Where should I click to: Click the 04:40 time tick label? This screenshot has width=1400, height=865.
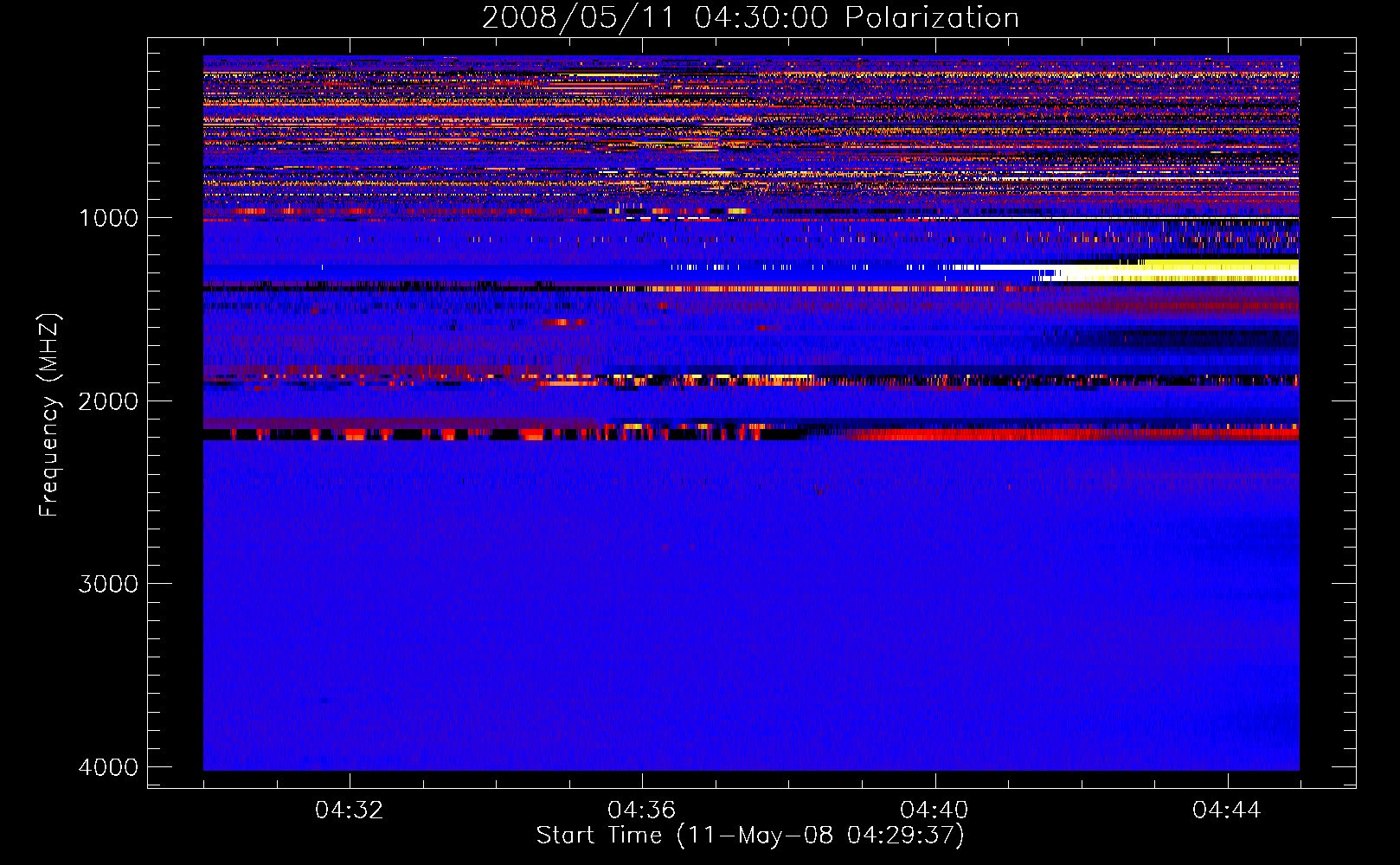click(x=934, y=810)
